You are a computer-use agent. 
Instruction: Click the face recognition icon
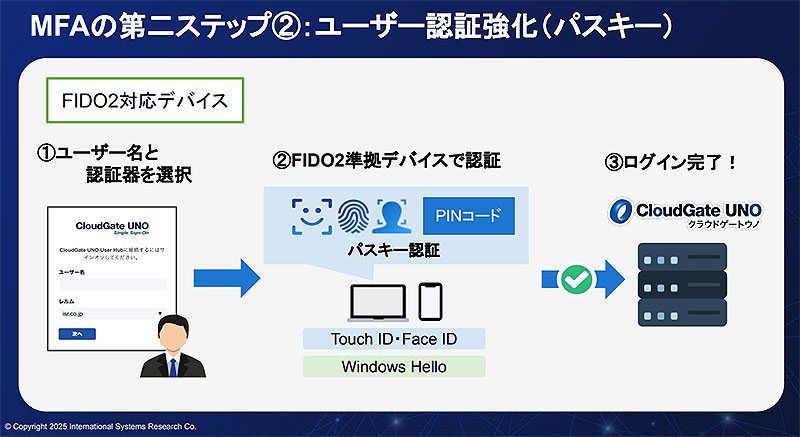tap(310, 215)
